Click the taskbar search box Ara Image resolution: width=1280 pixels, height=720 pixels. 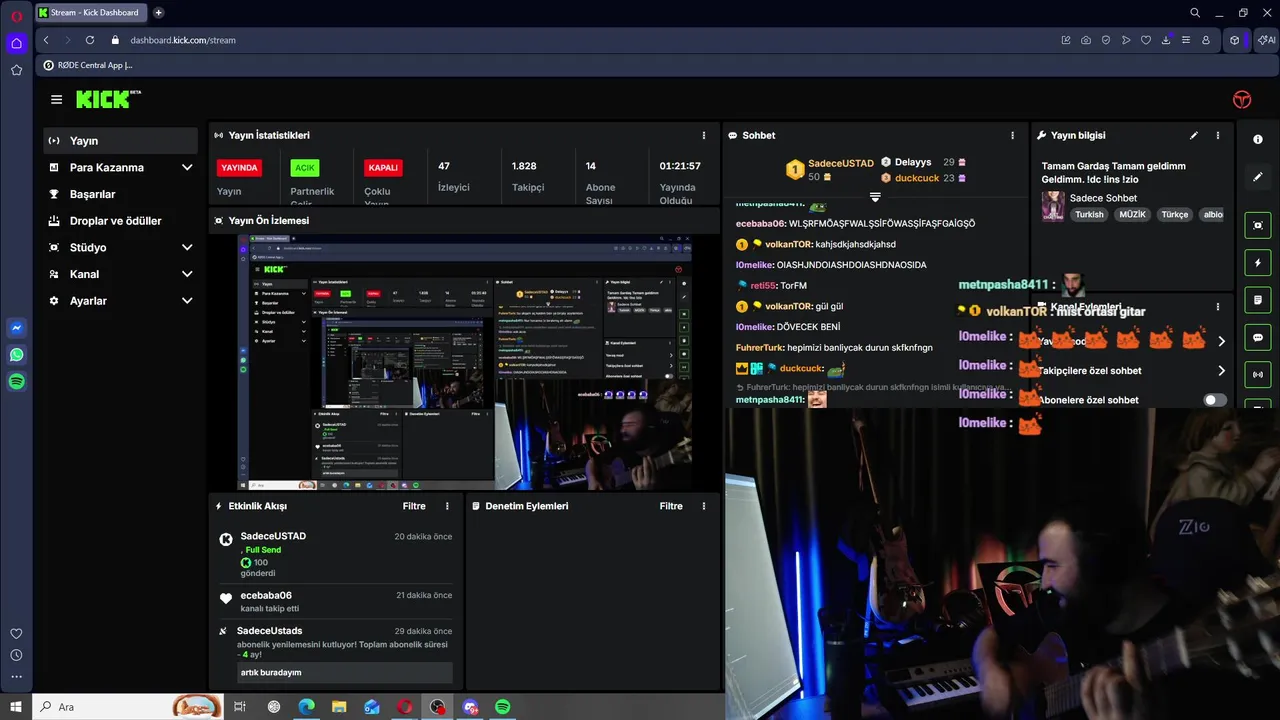click(x=130, y=707)
